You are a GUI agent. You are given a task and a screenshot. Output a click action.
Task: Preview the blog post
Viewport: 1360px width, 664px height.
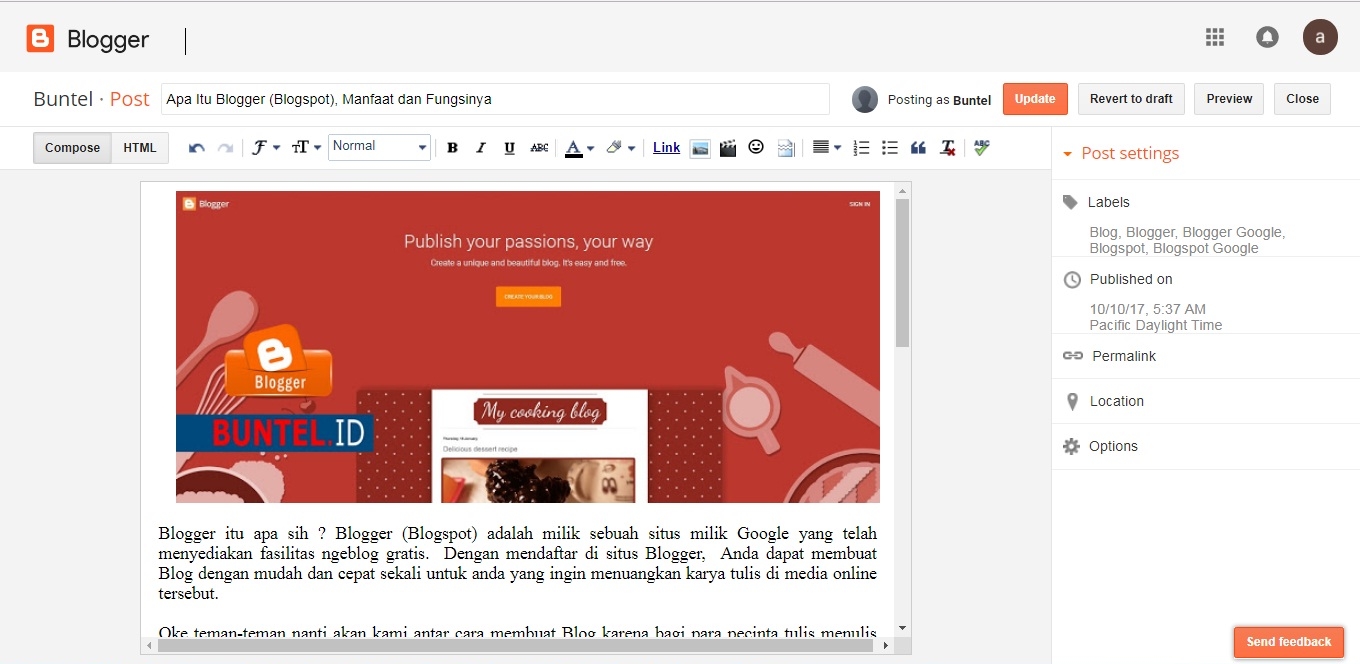[1228, 98]
